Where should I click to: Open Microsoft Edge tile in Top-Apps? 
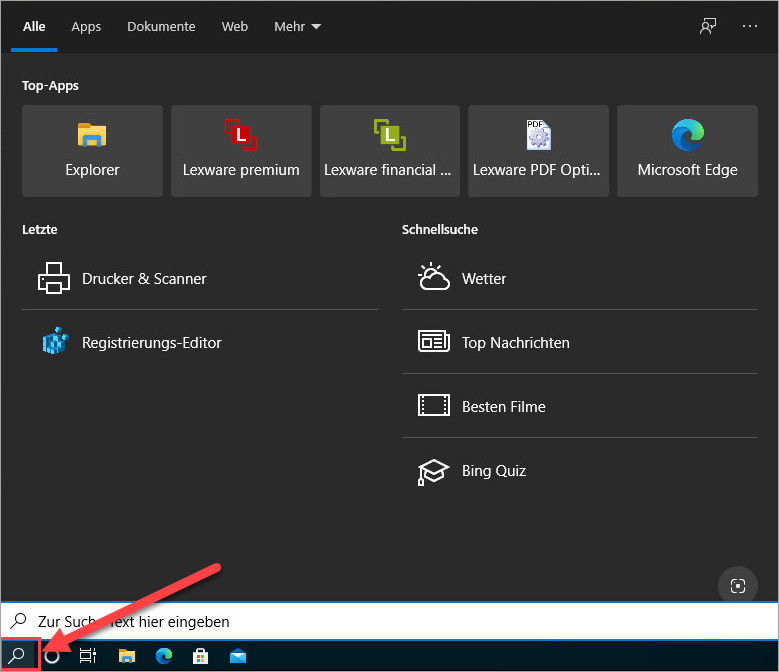(x=687, y=151)
